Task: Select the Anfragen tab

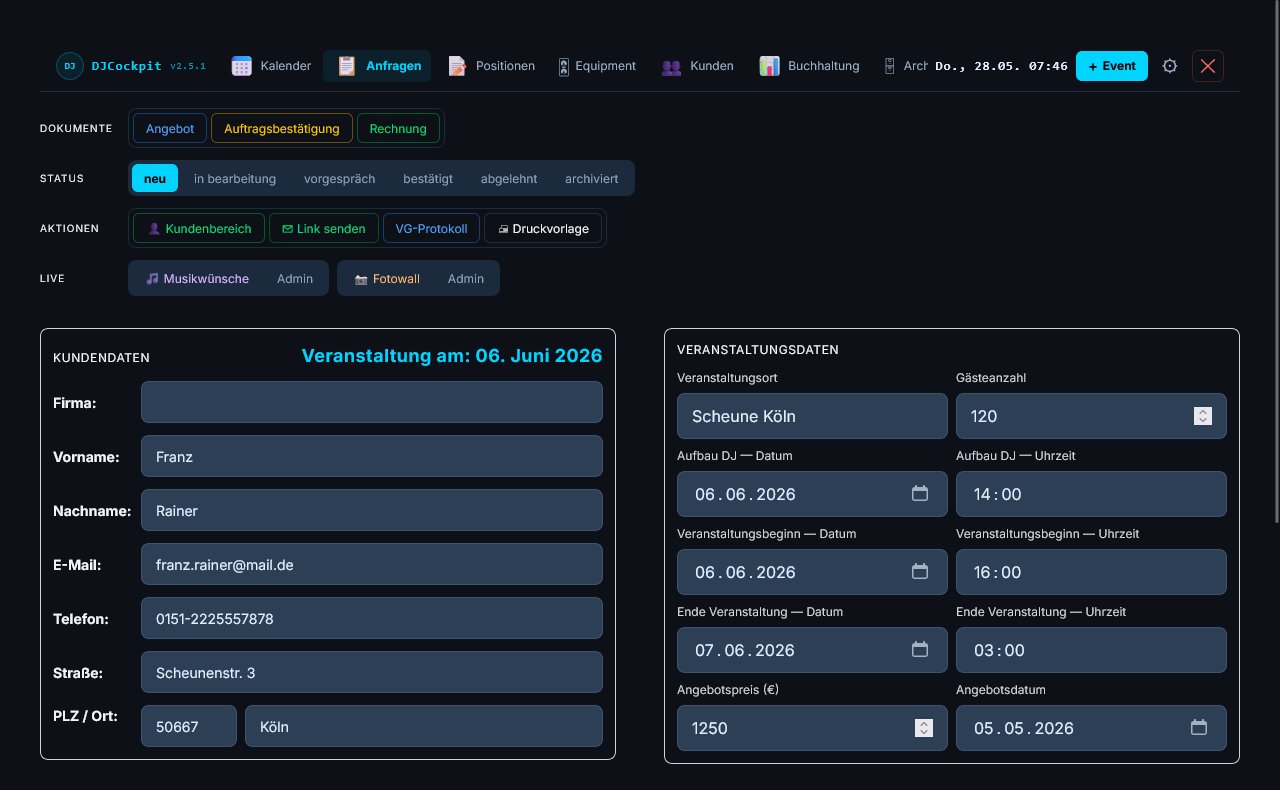Action: pos(377,66)
